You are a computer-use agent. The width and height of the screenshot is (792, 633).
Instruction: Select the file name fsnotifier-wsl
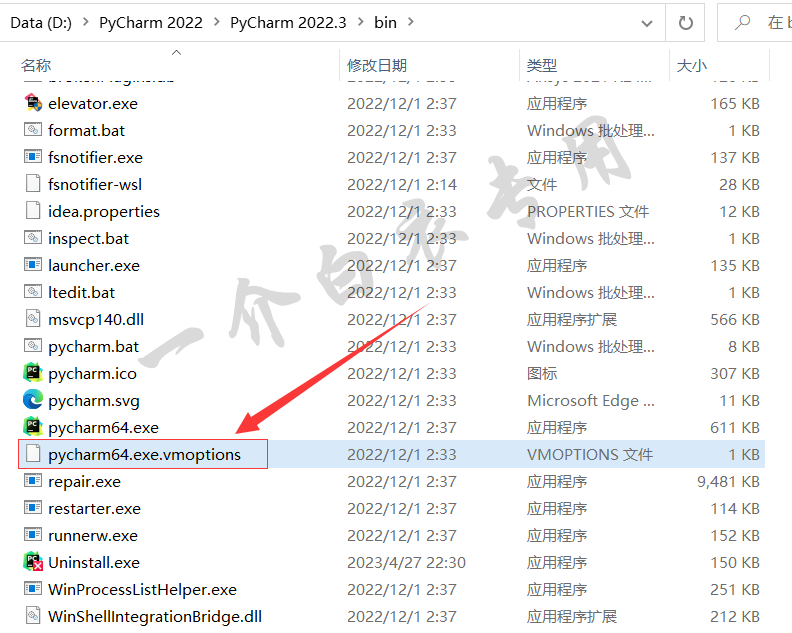tap(95, 184)
